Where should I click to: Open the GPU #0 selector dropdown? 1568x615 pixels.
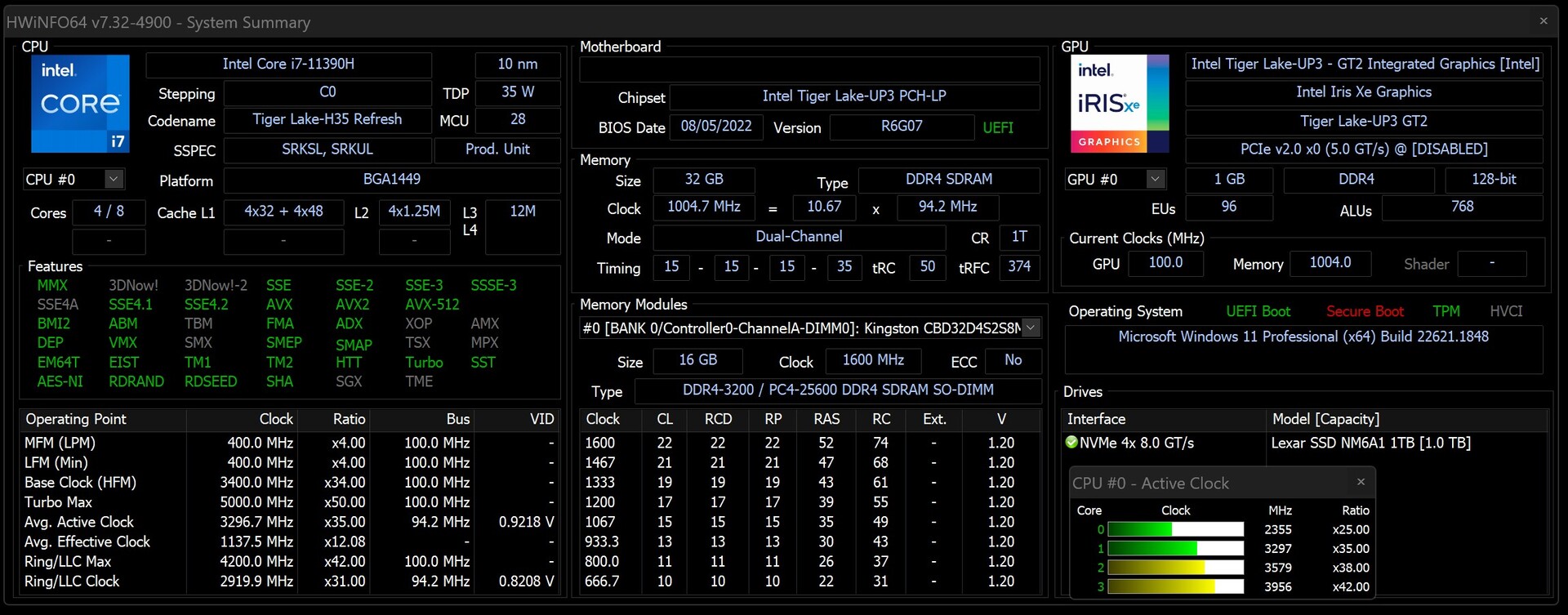click(1155, 179)
